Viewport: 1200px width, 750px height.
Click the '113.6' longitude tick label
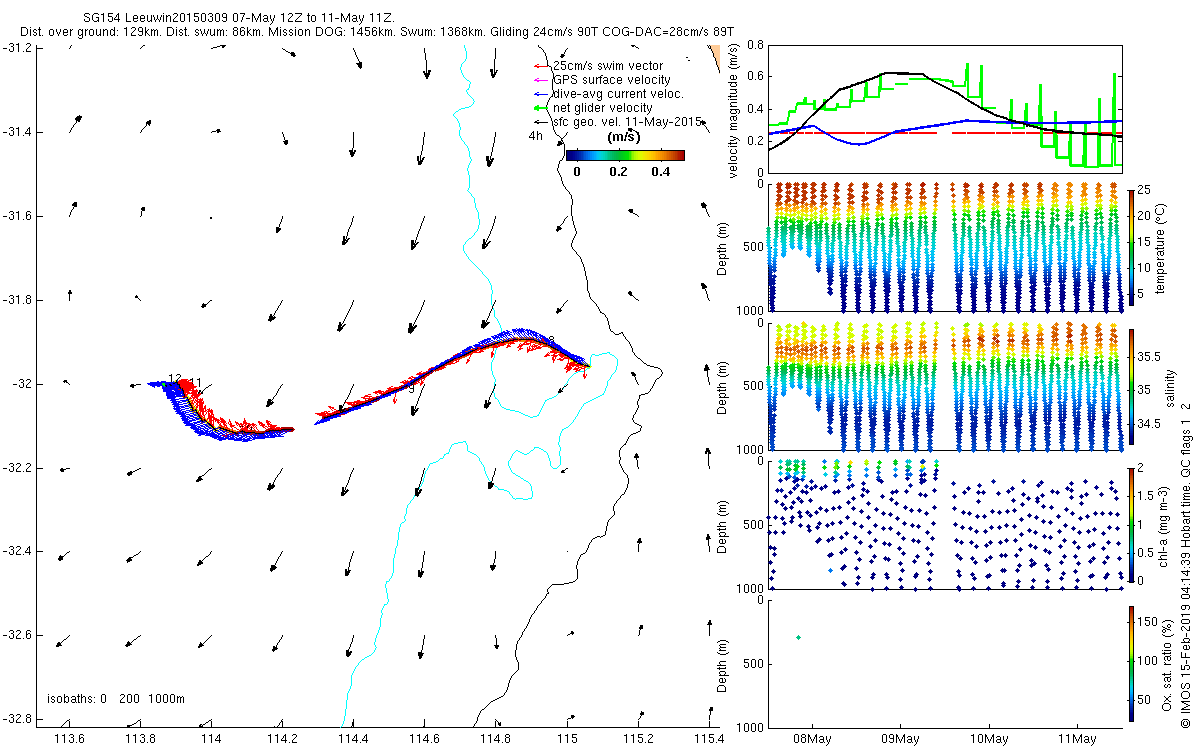tap(68, 739)
